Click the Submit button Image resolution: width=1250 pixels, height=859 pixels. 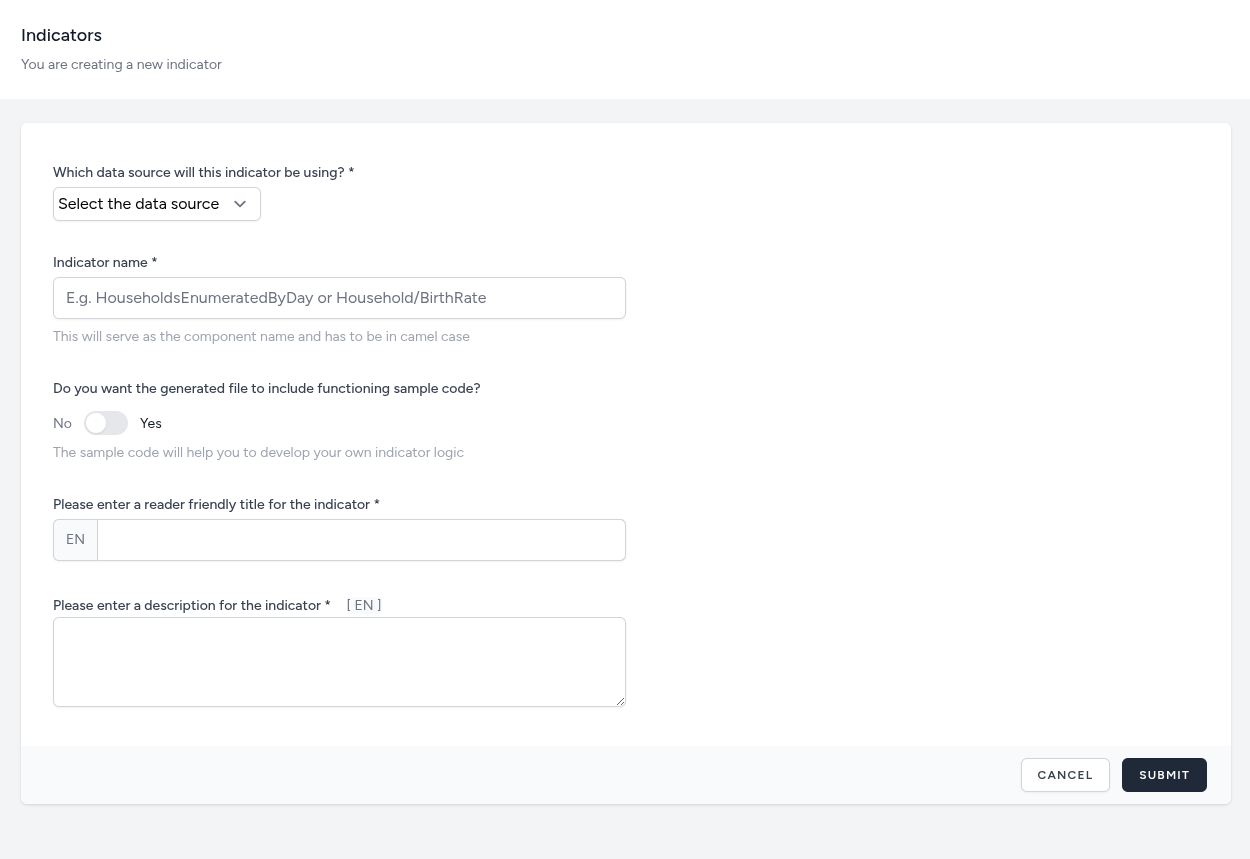click(x=1164, y=775)
